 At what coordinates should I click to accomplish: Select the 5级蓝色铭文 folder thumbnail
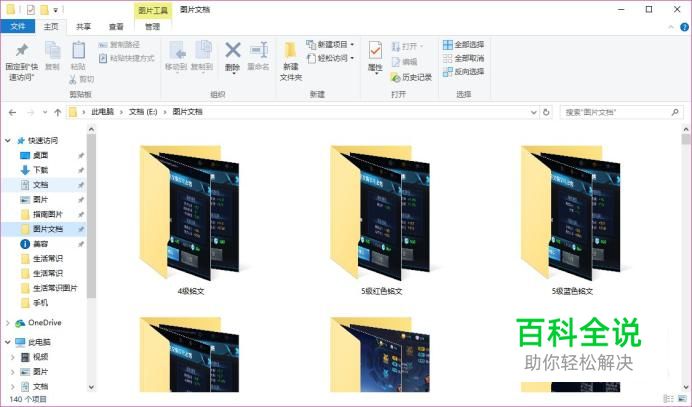click(x=572, y=213)
